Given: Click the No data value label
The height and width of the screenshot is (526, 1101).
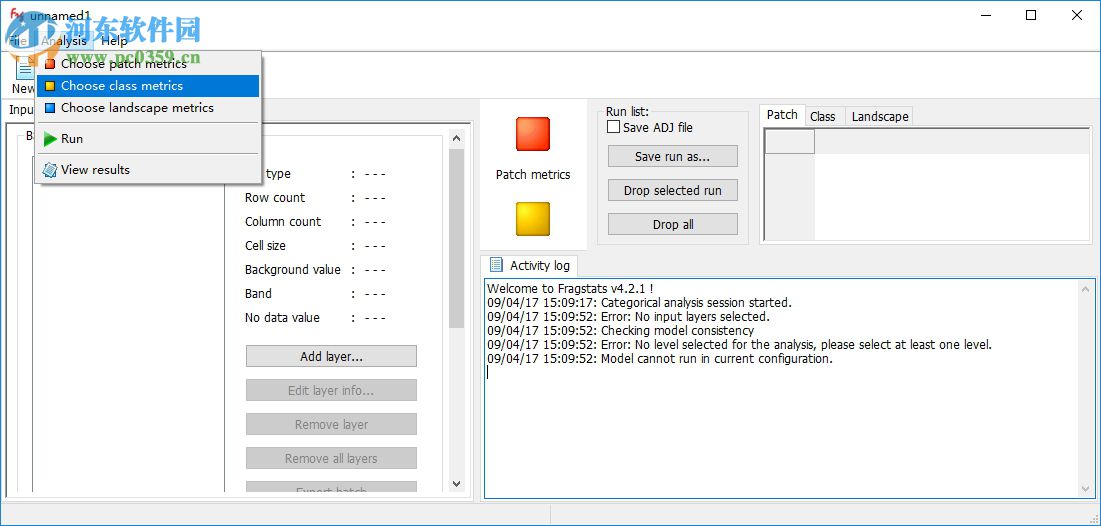Looking at the screenshot, I should coord(282,318).
